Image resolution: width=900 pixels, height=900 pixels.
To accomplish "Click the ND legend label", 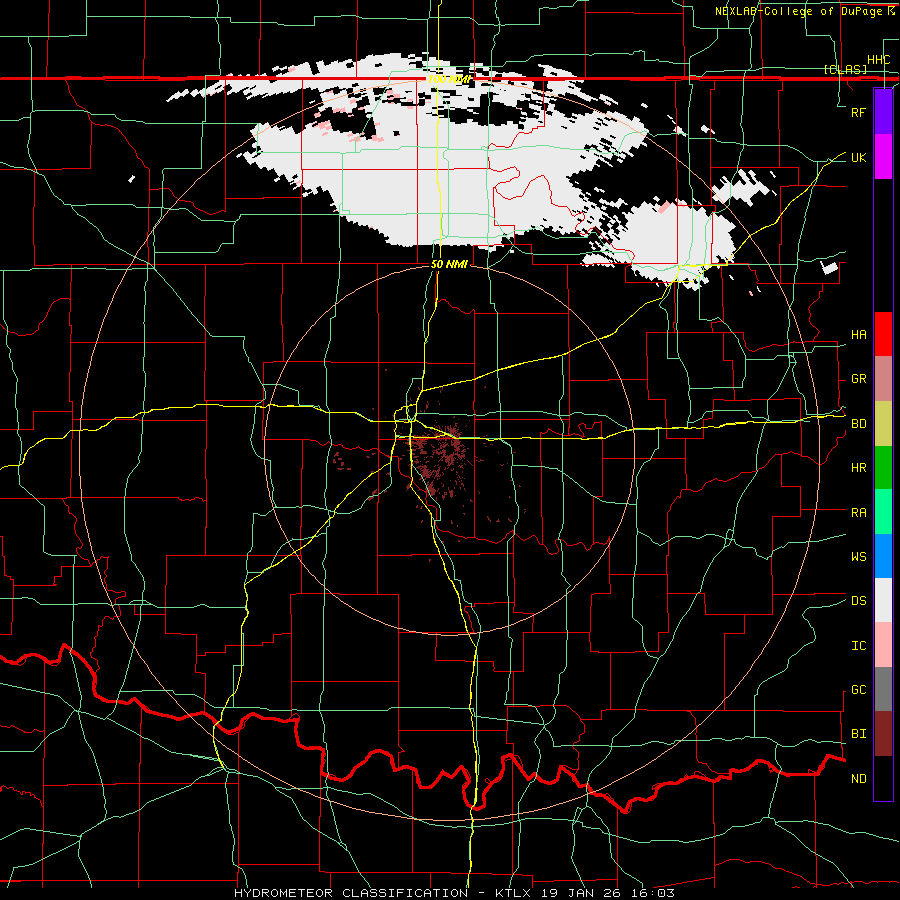I will coord(858,779).
